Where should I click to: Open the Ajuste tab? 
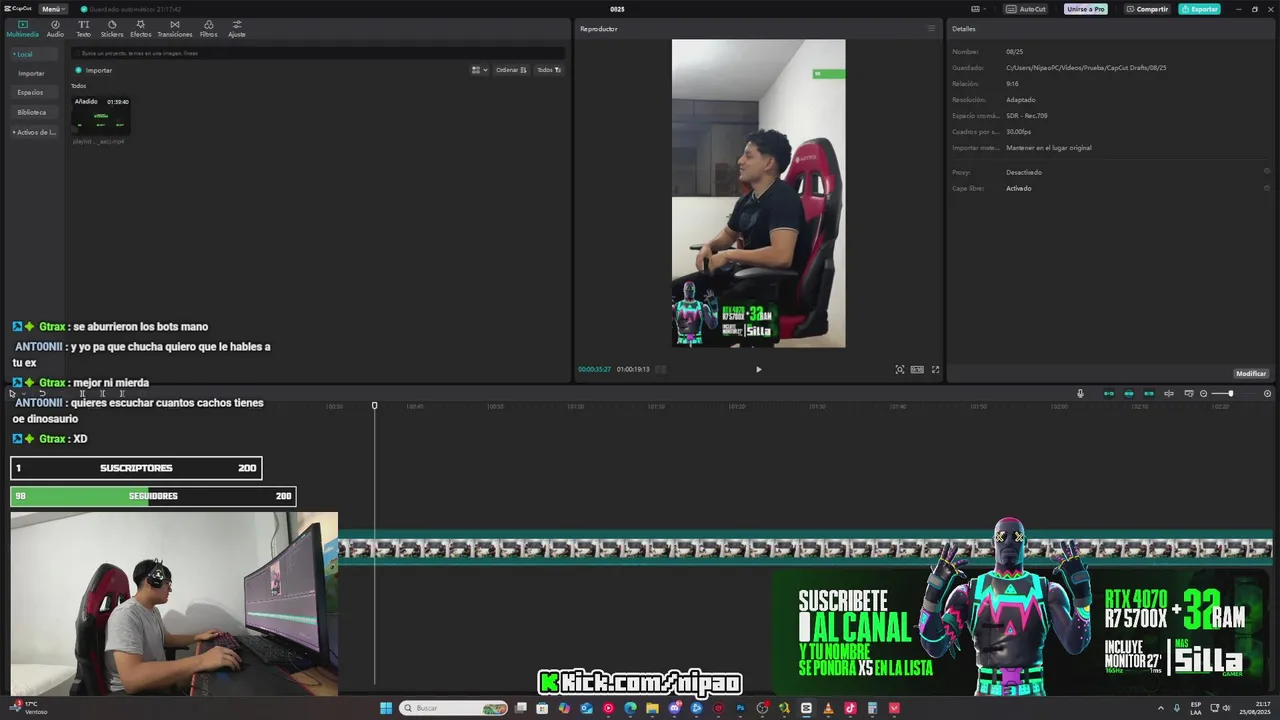coord(237,29)
